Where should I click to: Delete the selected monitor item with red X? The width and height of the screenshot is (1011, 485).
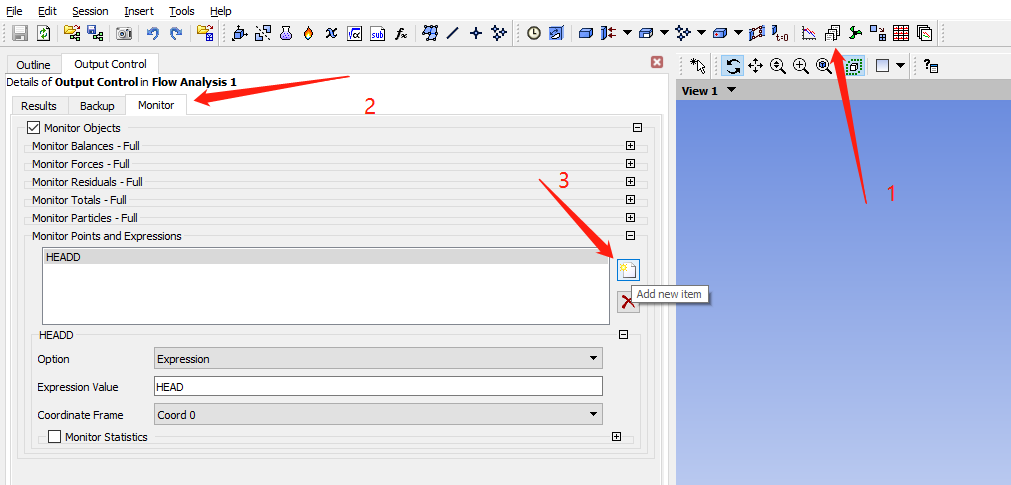(x=627, y=301)
